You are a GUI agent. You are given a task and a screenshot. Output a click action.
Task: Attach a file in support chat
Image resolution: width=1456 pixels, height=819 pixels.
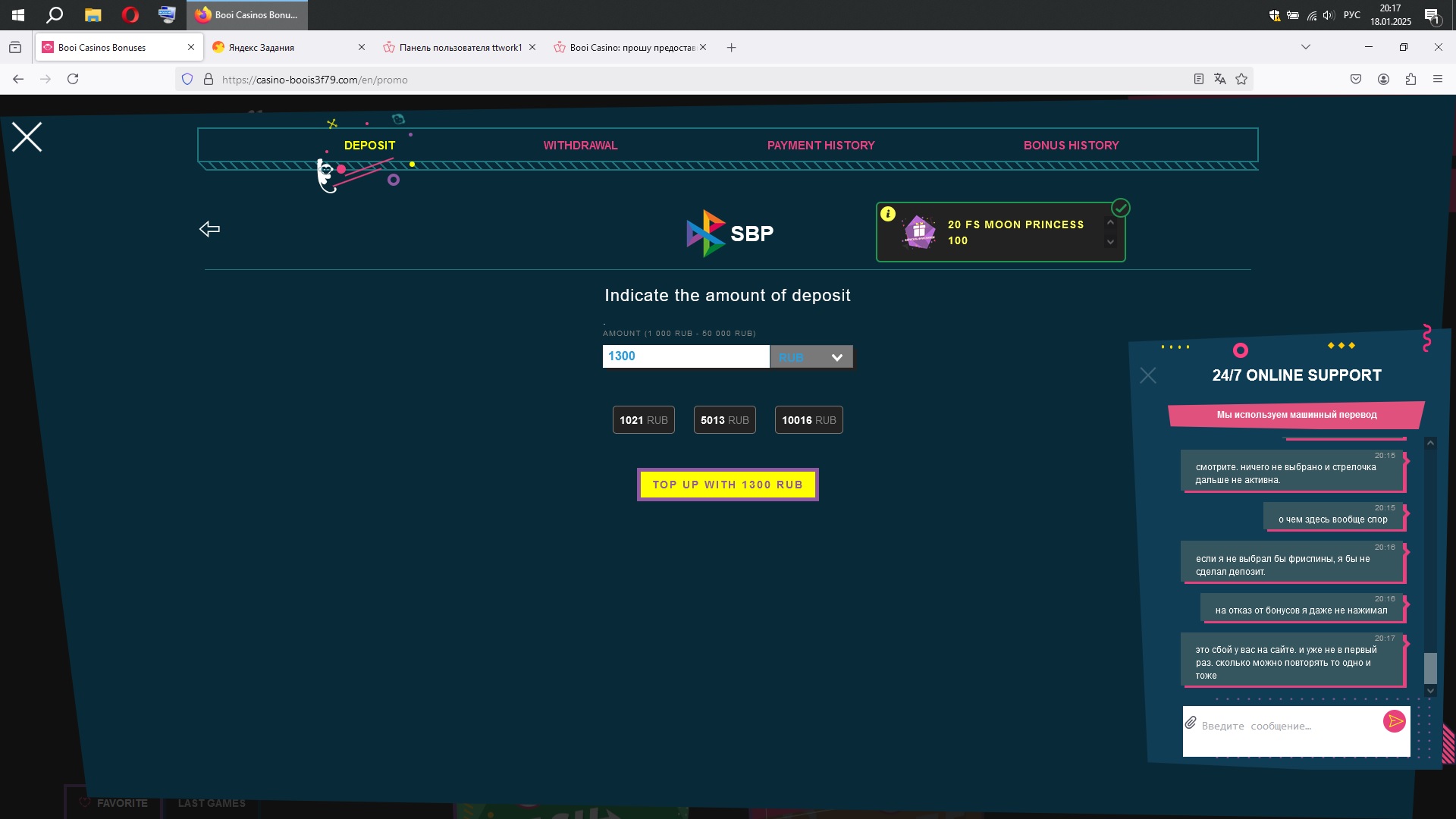click(1191, 723)
